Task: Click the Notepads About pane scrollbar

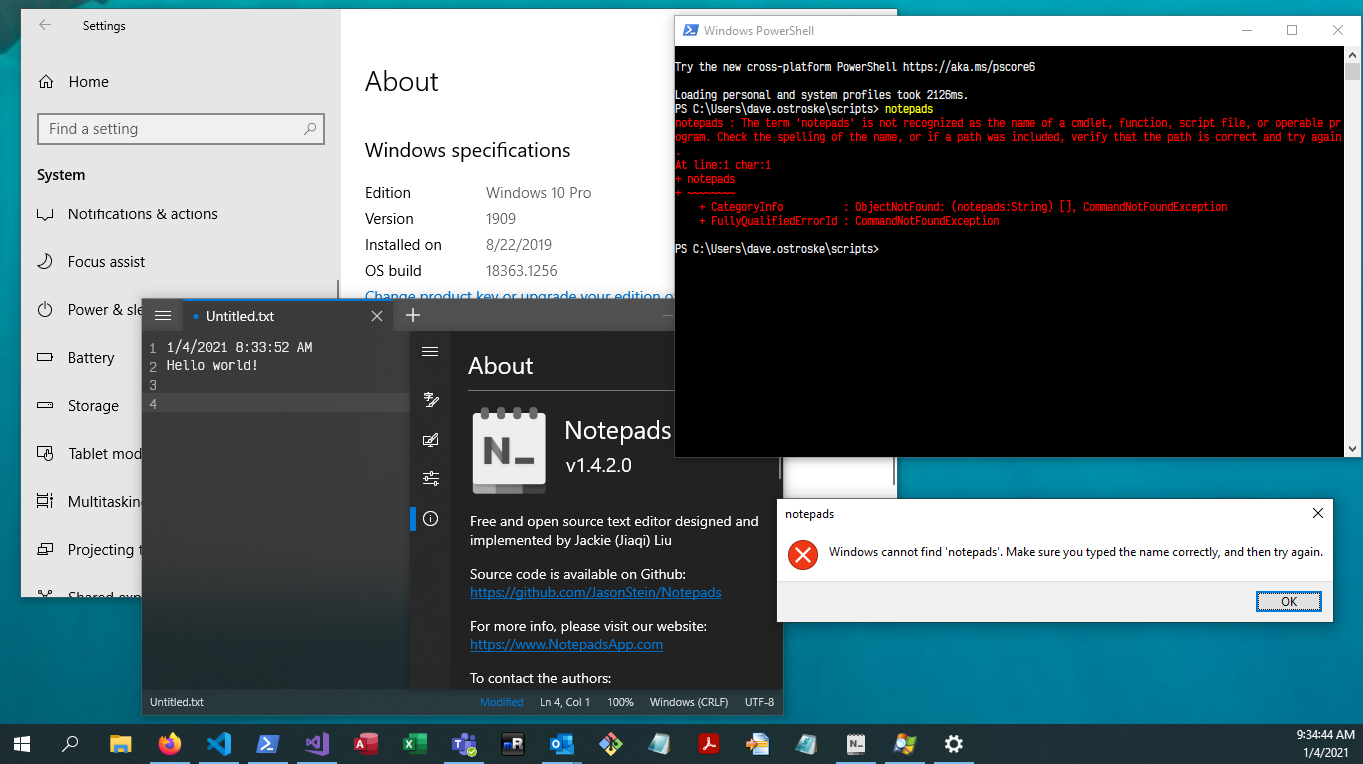Action: (x=780, y=470)
